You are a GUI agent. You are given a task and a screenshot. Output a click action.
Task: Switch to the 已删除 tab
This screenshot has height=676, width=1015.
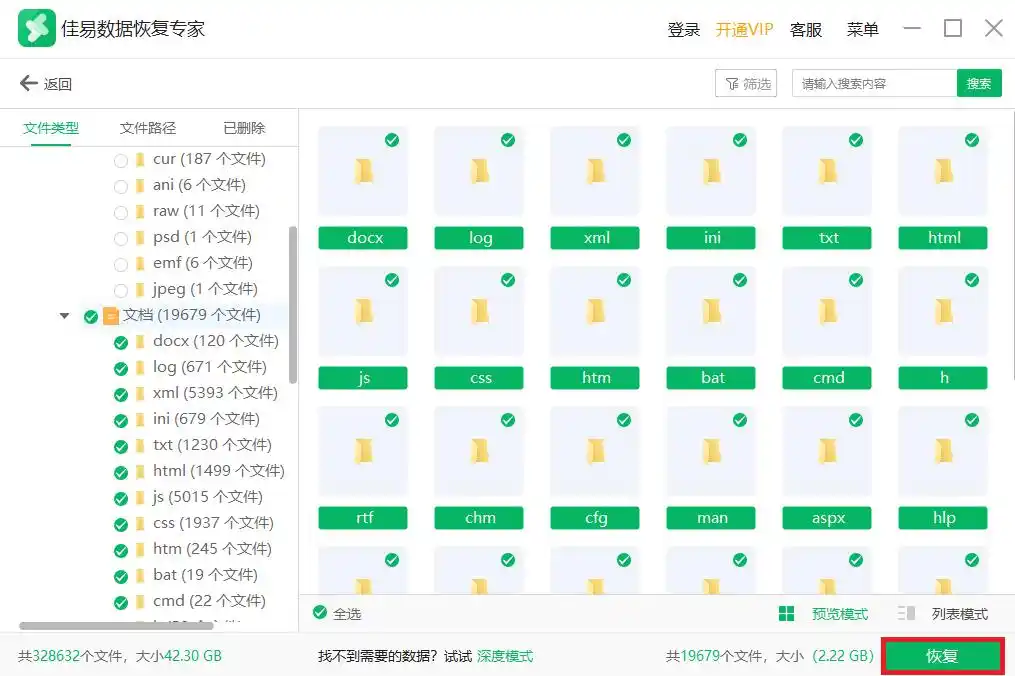(x=244, y=128)
